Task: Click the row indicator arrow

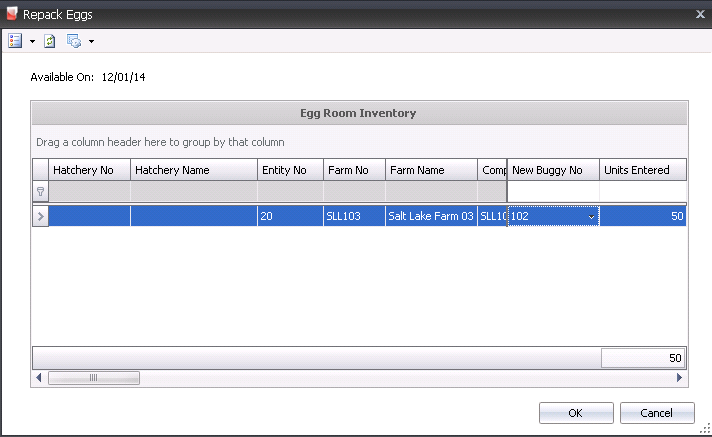Action: [40, 216]
